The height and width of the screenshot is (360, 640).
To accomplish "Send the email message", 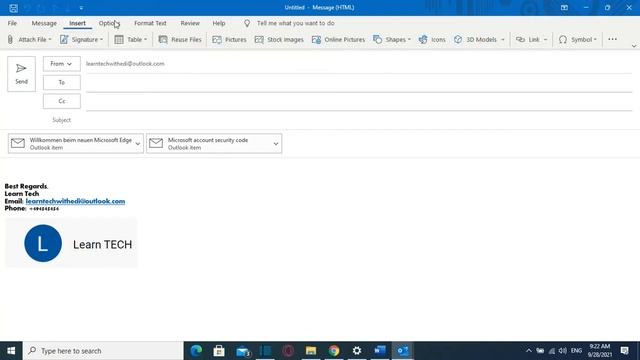I will 21,74.
